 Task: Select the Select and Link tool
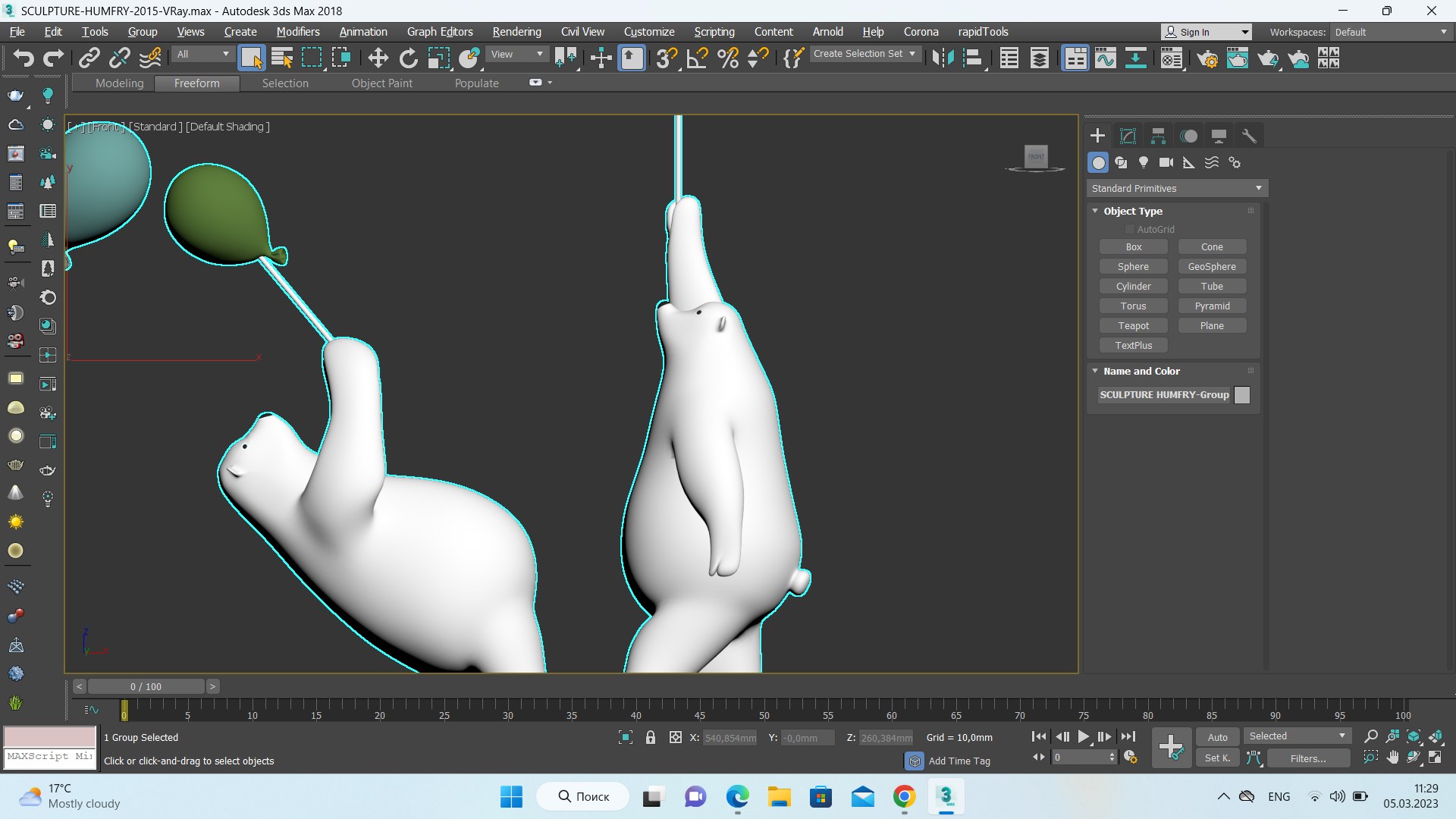[89, 58]
